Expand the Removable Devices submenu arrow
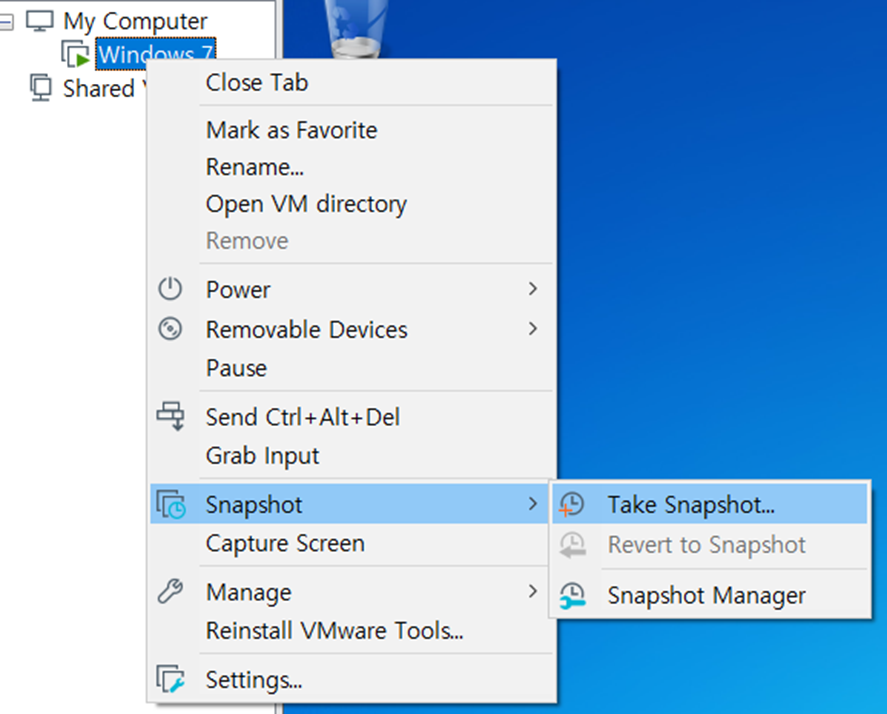 tap(532, 328)
